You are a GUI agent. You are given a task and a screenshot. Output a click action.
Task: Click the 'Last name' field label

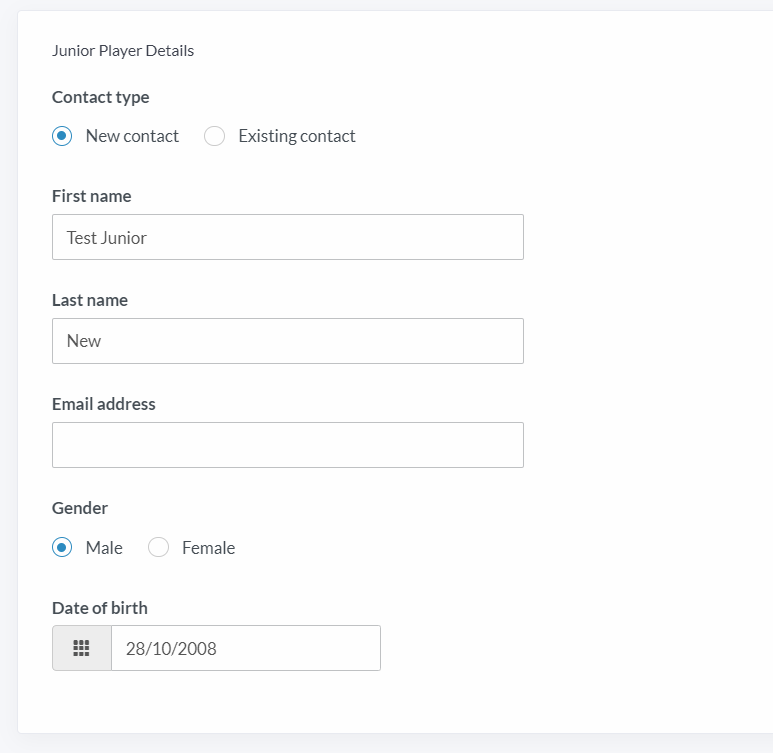pyautogui.click(x=90, y=300)
